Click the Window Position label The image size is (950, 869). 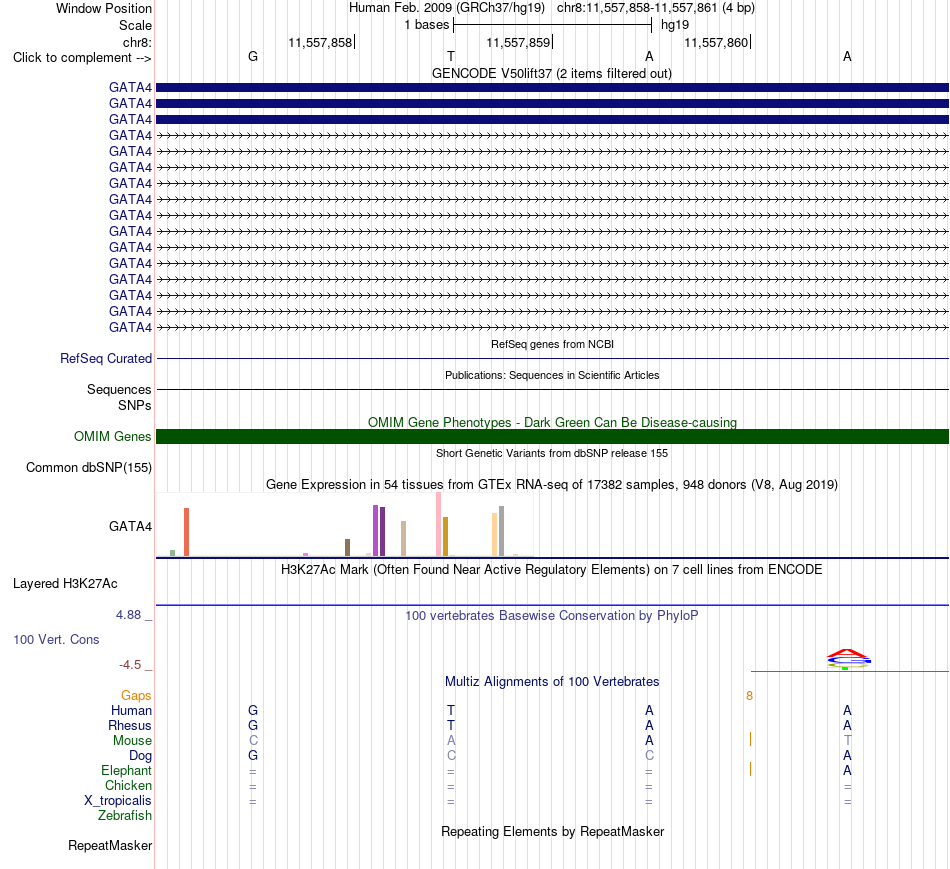(x=104, y=8)
